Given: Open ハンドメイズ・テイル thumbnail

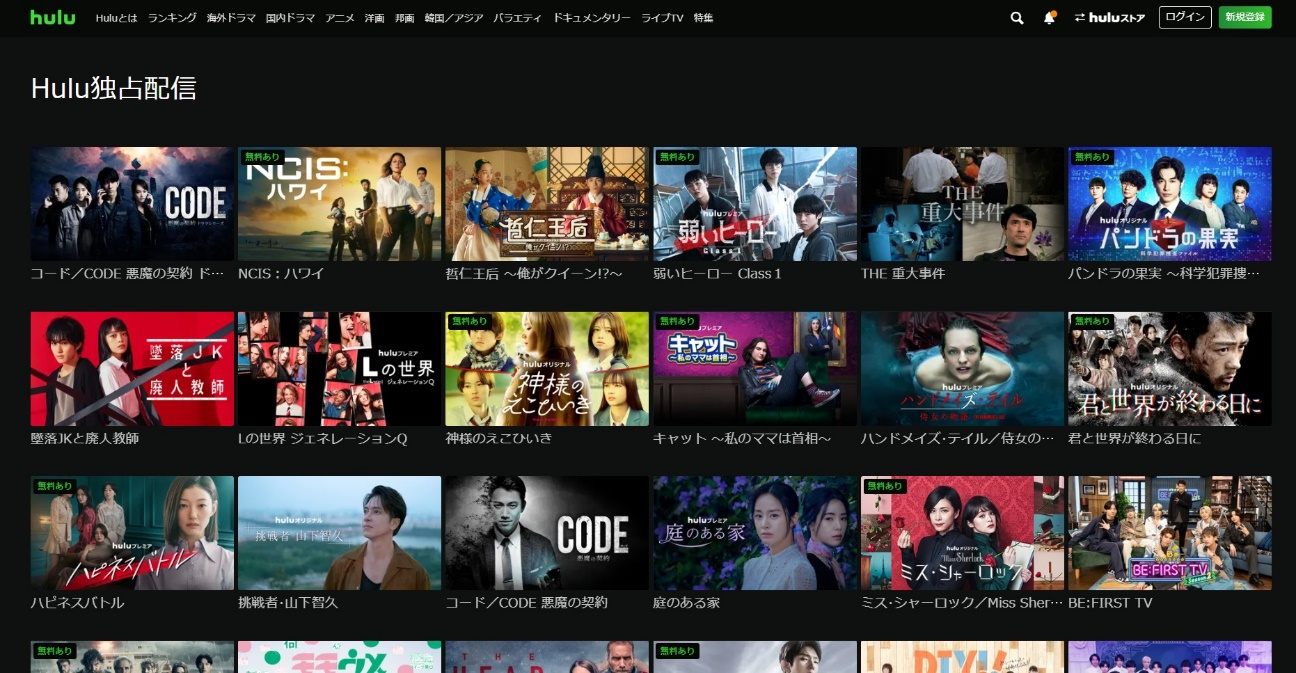Looking at the screenshot, I should click(x=963, y=369).
